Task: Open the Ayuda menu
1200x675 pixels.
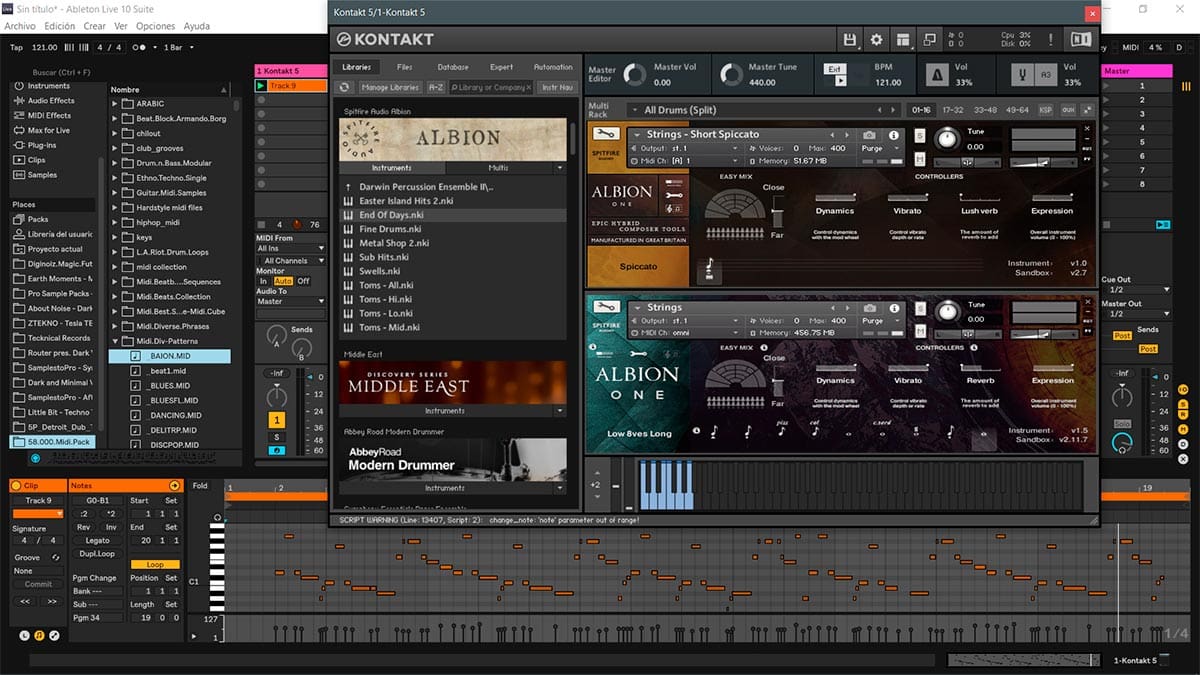Action: [x=197, y=26]
